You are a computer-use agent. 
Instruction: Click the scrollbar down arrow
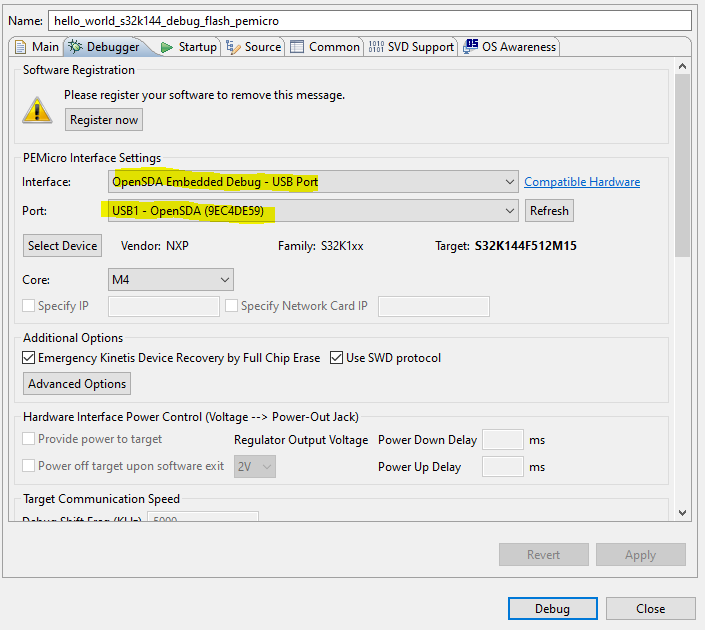[x=683, y=513]
